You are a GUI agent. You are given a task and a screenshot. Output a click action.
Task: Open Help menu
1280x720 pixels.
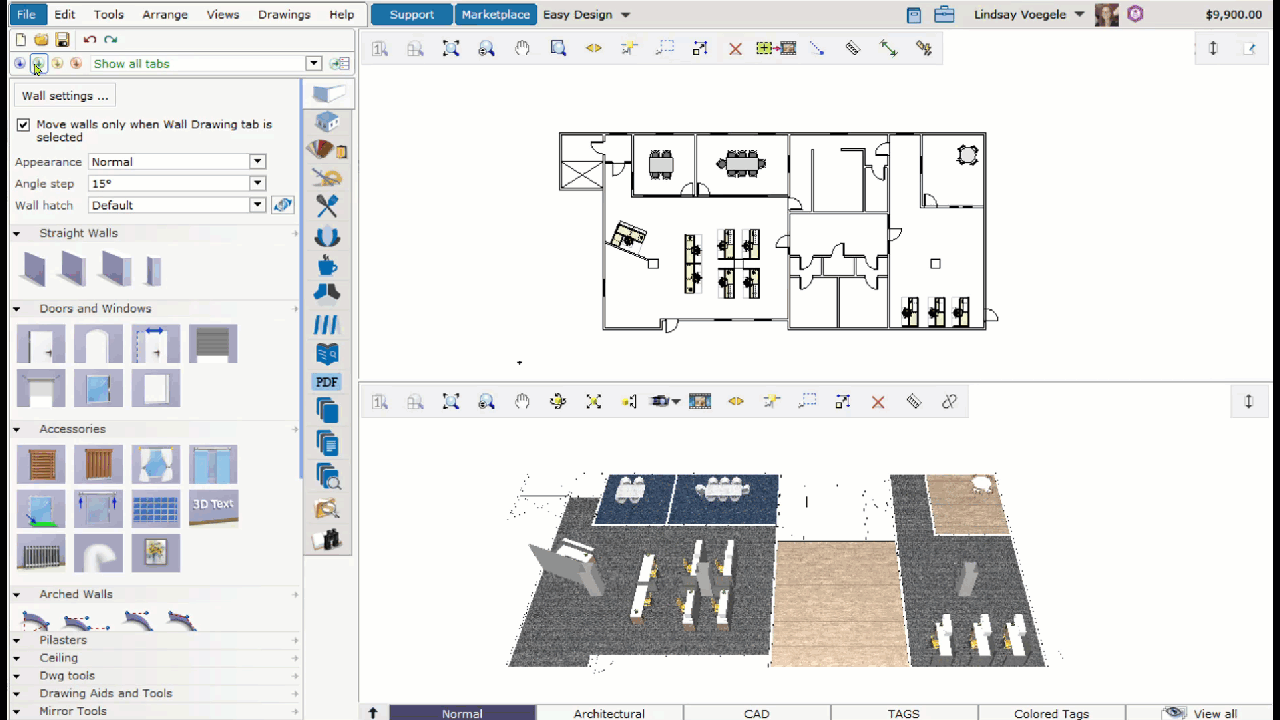coord(342,15)
